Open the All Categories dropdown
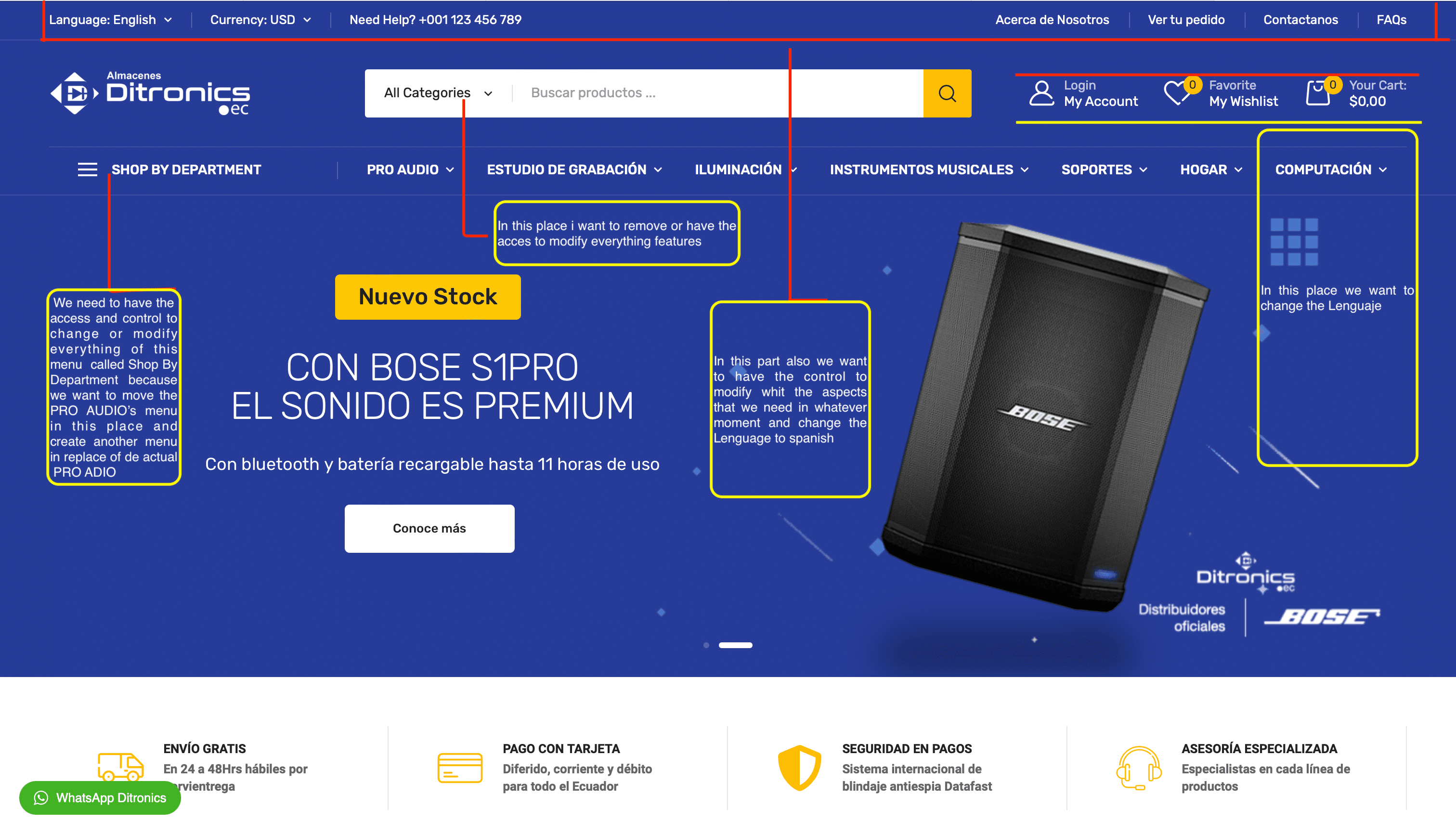The width and height of the screenshot is (1456, 834). click(x=438, y=93)
